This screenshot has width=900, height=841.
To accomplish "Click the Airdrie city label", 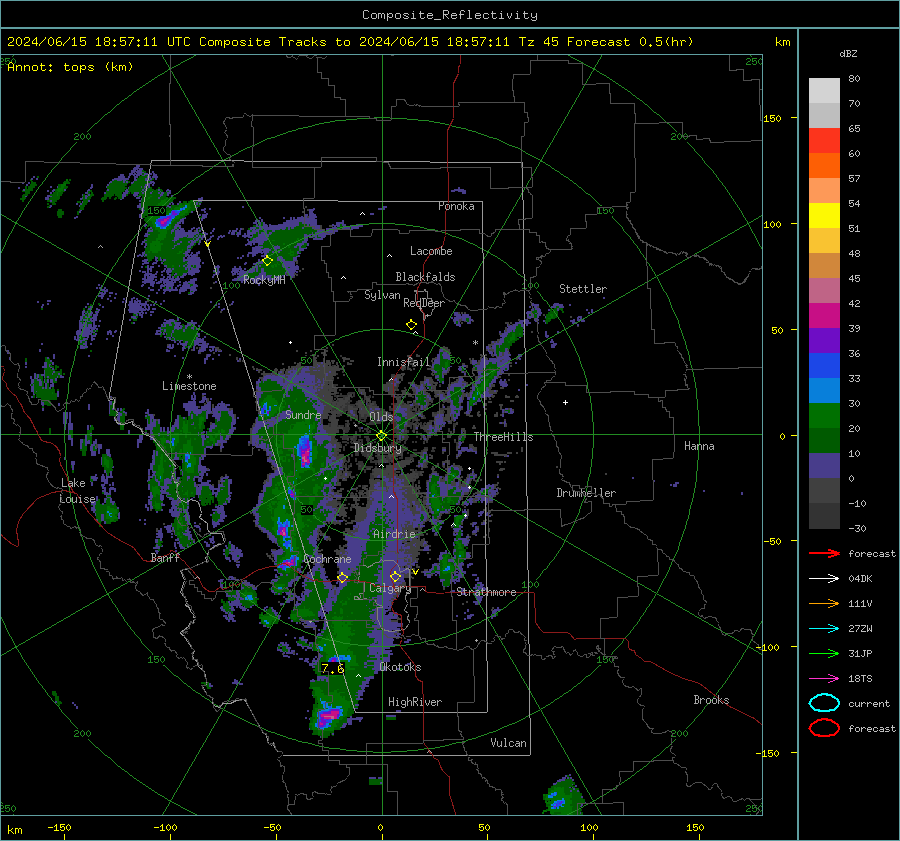I will click(394, 534).
